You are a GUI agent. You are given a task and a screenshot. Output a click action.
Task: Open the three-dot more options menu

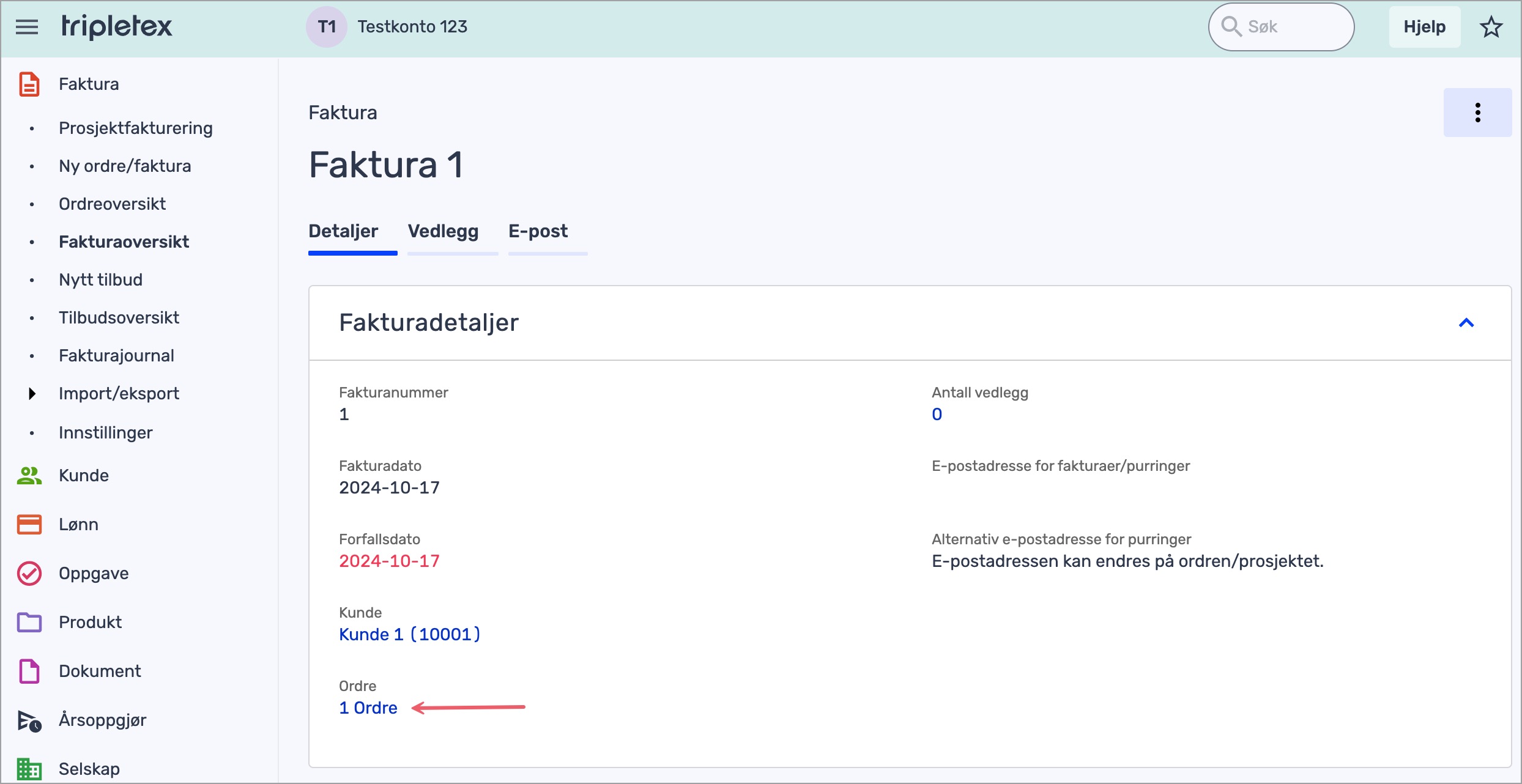(1477, 113)
